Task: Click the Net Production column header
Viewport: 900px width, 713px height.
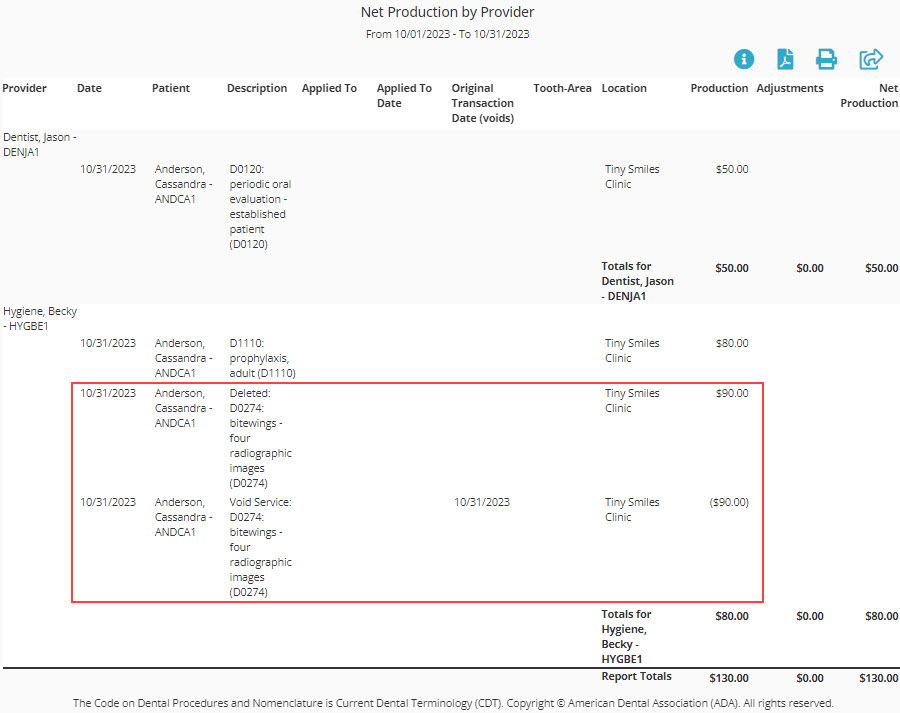Action: tap(869, 95)
